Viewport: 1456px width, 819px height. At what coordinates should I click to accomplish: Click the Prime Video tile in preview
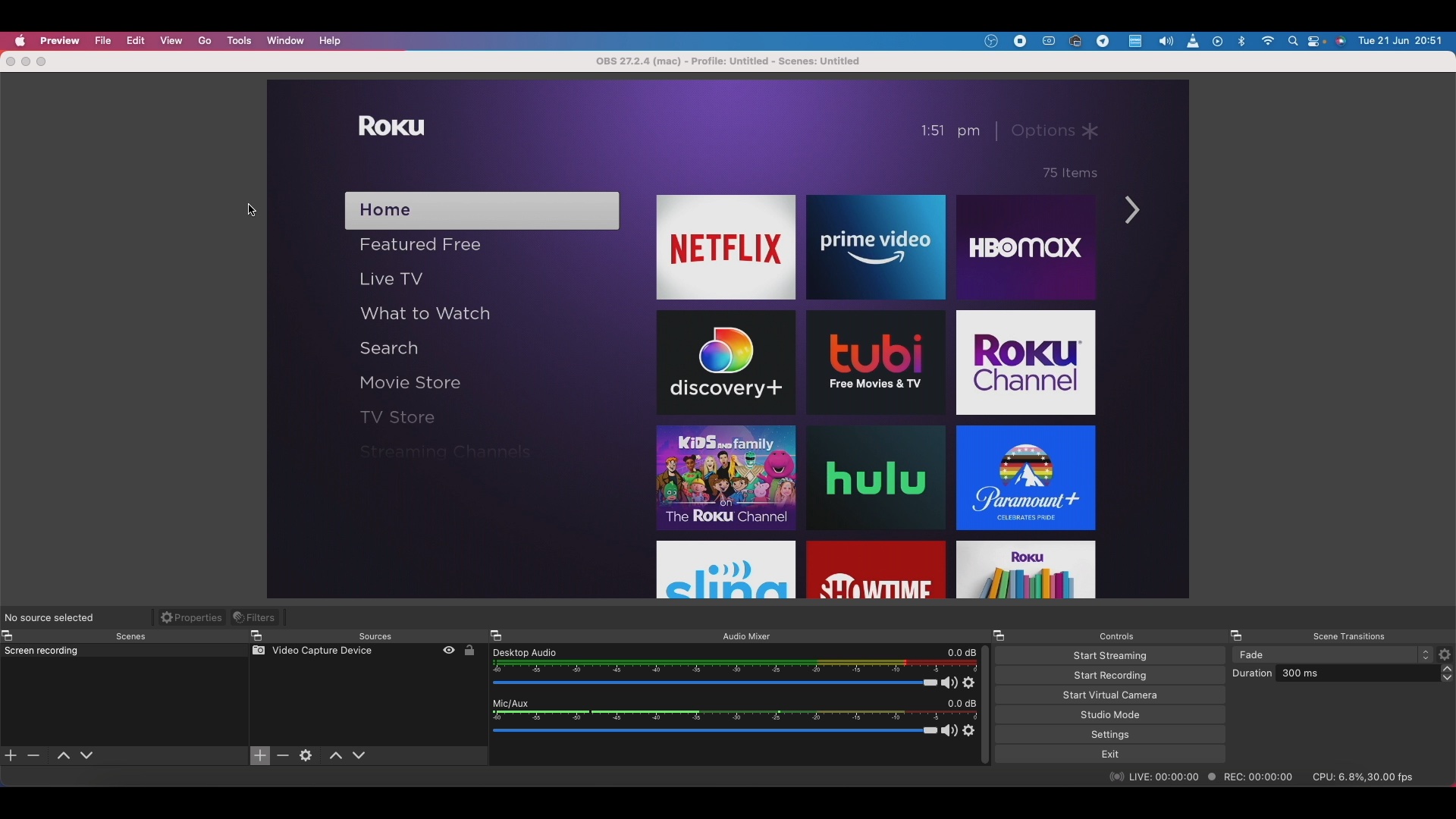(876, 248)
